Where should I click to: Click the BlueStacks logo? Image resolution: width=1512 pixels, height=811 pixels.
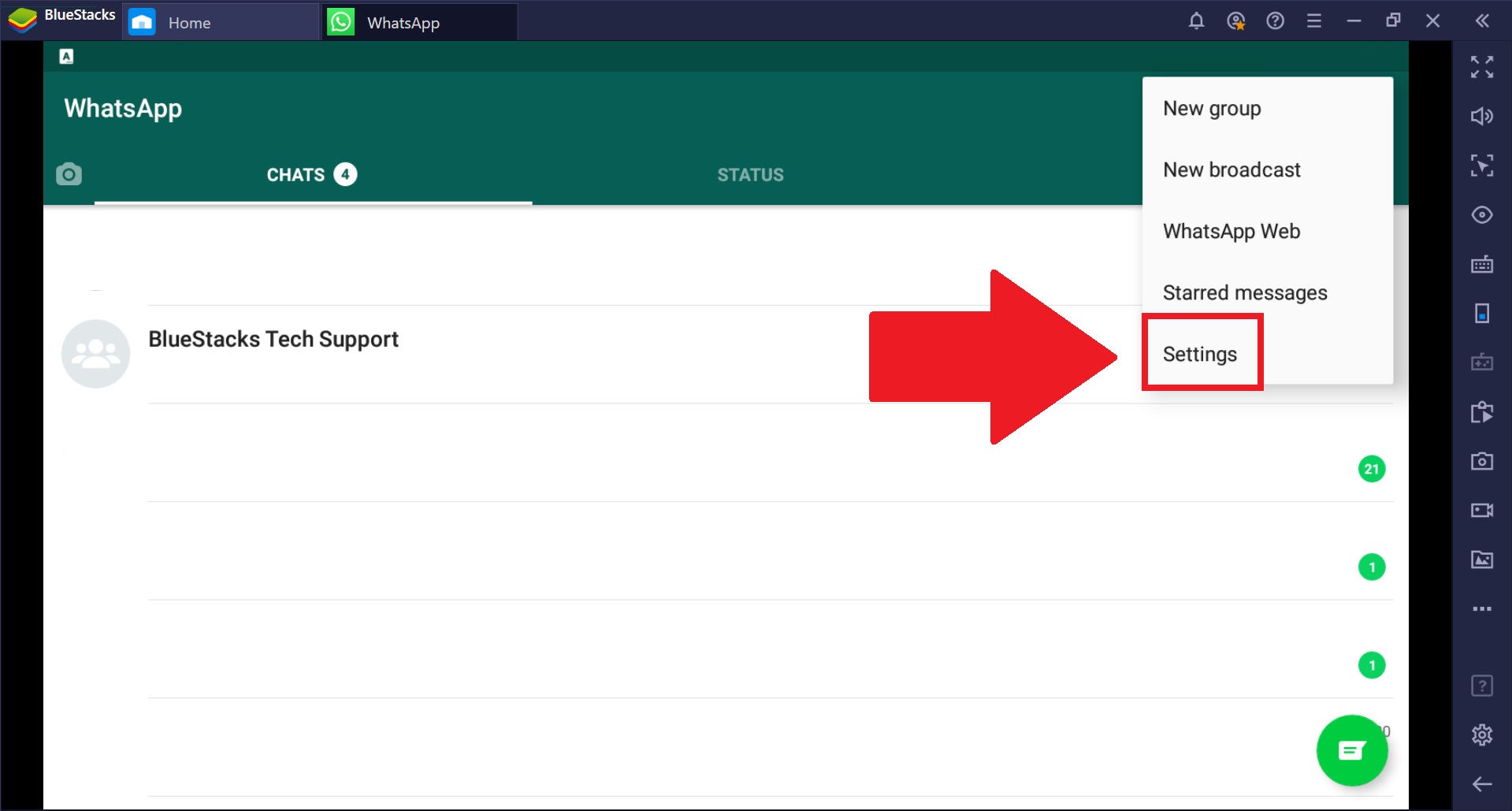(22, 20)
